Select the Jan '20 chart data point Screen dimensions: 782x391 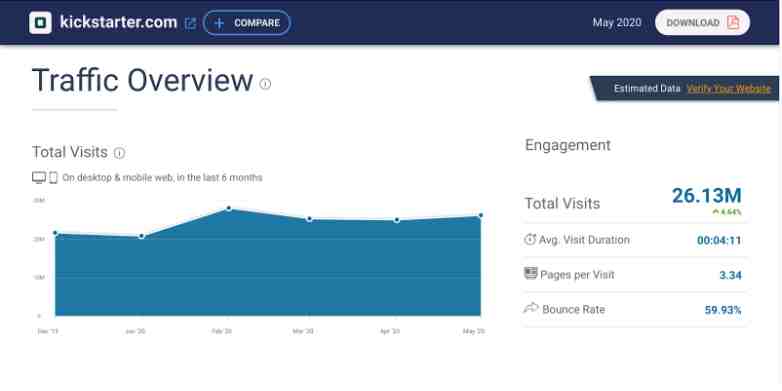tap(142, 236)
